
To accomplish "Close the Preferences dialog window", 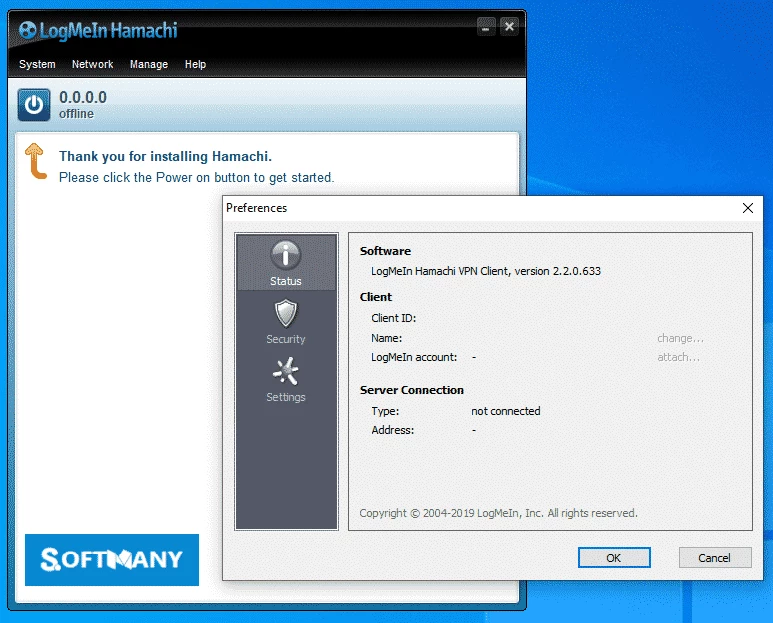I will tap(747, 208).
